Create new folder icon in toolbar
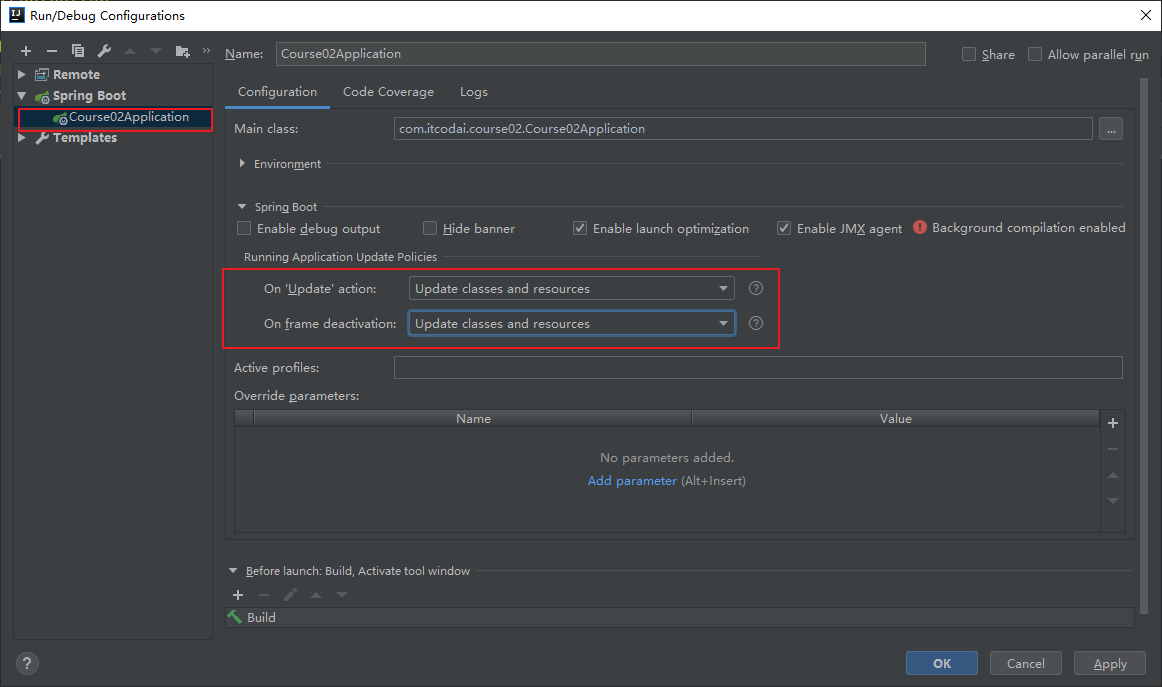 coord(182,51)
